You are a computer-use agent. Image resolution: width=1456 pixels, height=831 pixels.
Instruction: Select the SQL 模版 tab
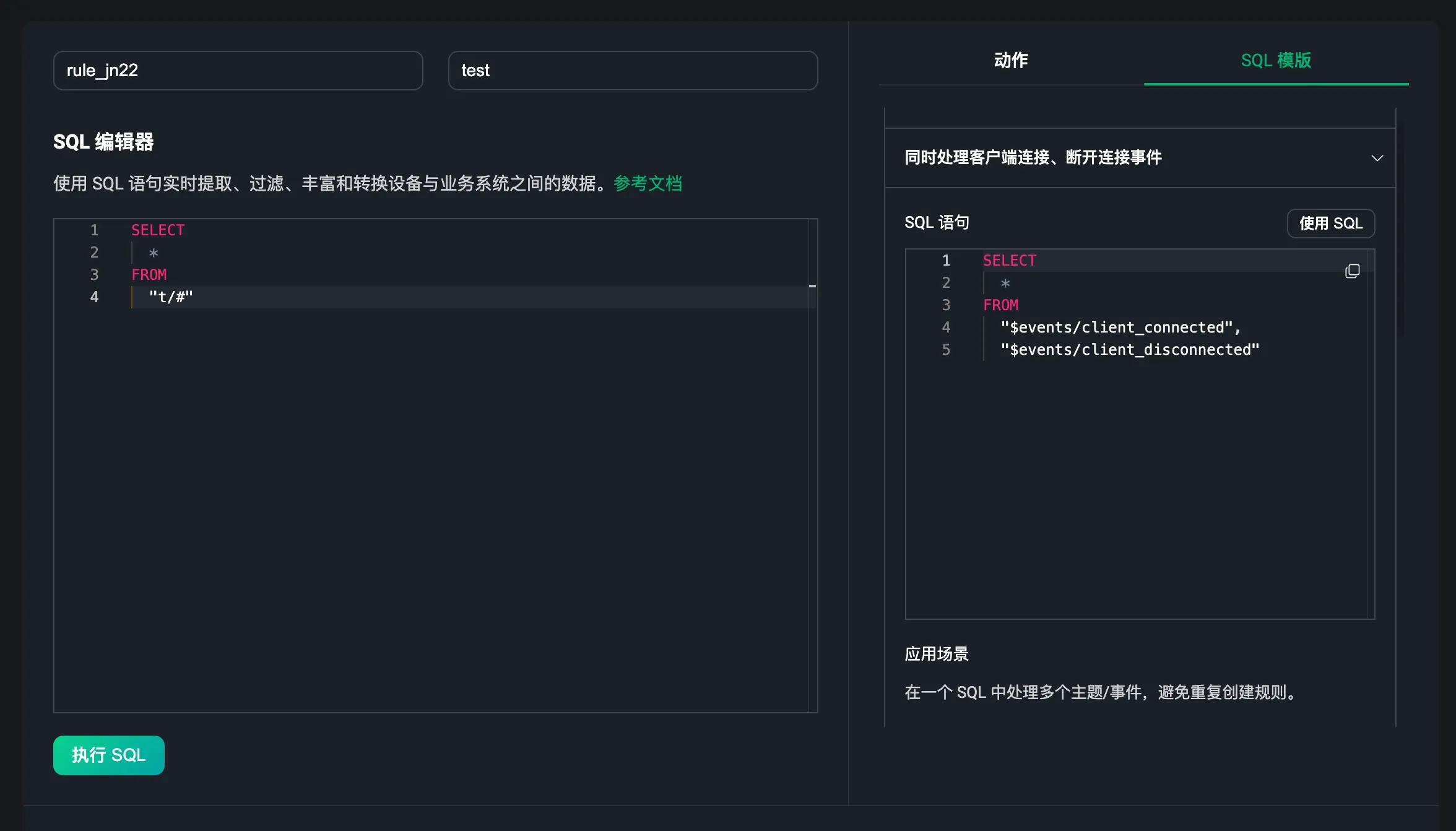coord(1276,60)
